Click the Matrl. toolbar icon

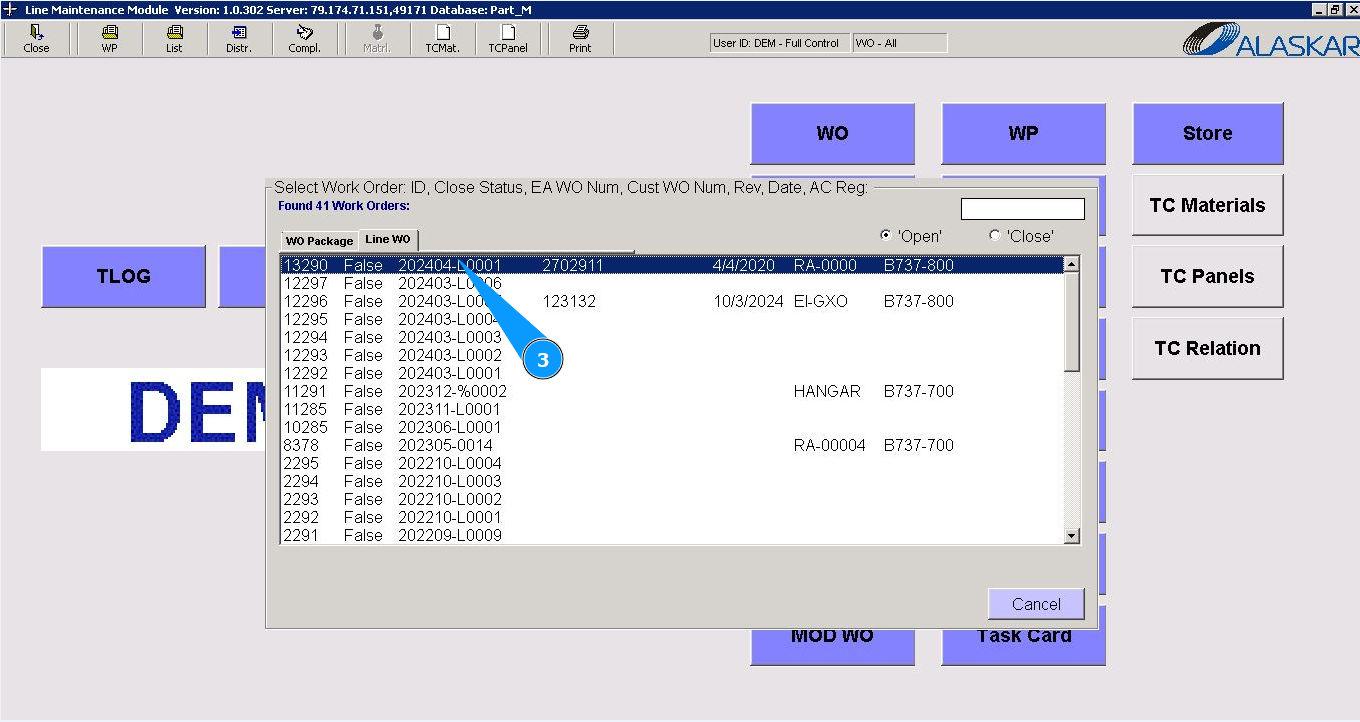pos(377,39)
